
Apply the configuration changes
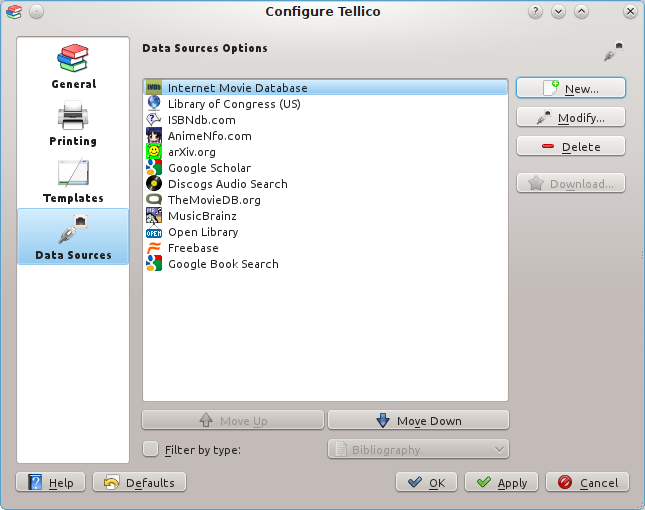pos(501,483)
